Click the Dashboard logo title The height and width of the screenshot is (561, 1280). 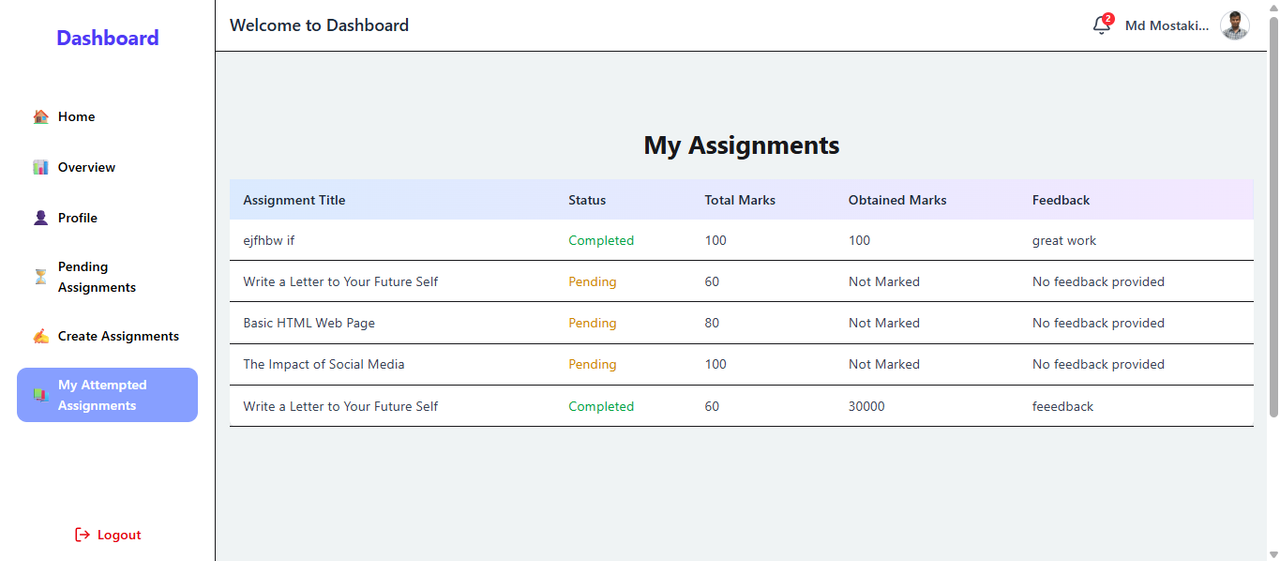107,38
